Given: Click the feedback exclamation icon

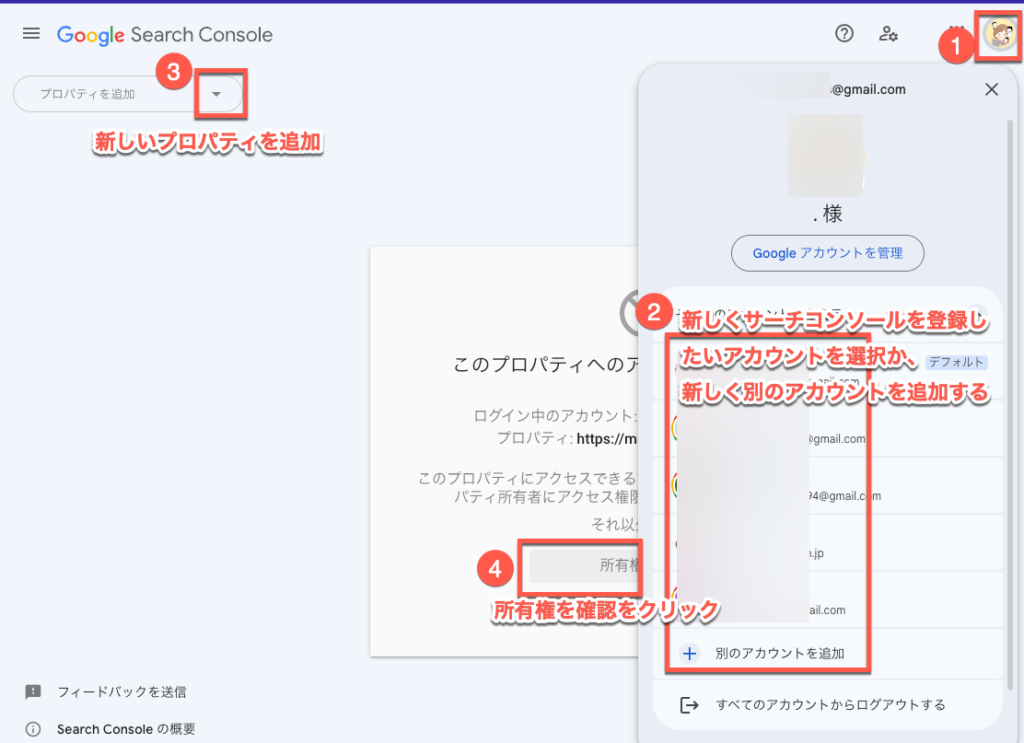Looking at the screenshot, I should point(33,691).
